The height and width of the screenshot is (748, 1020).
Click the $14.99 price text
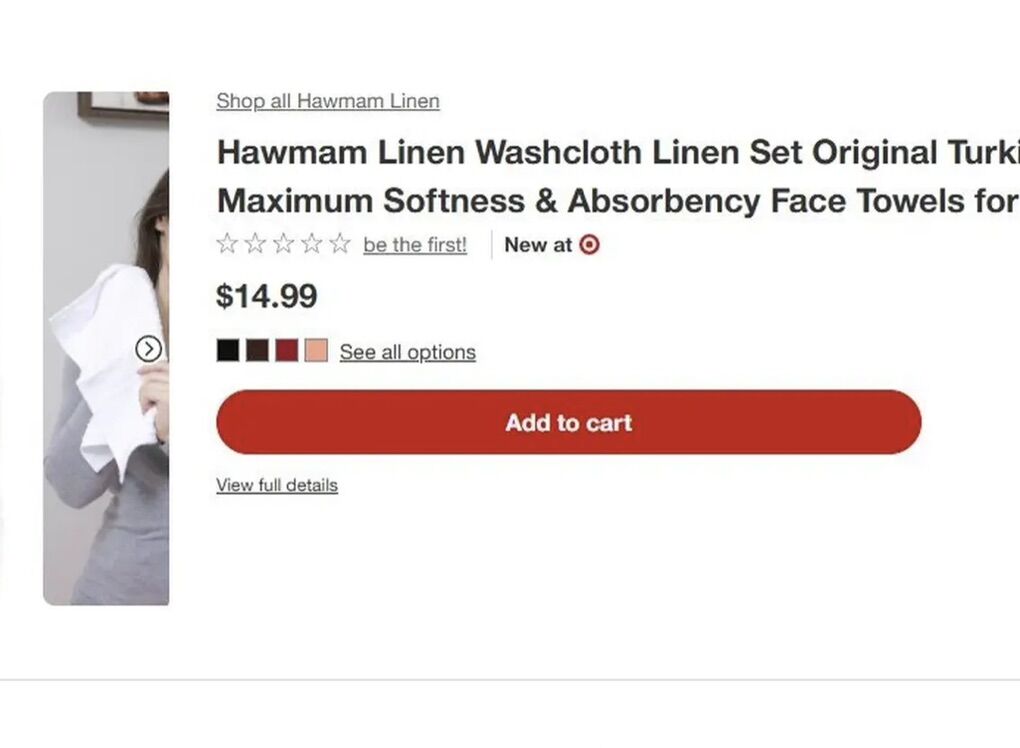tap(267, 296)
